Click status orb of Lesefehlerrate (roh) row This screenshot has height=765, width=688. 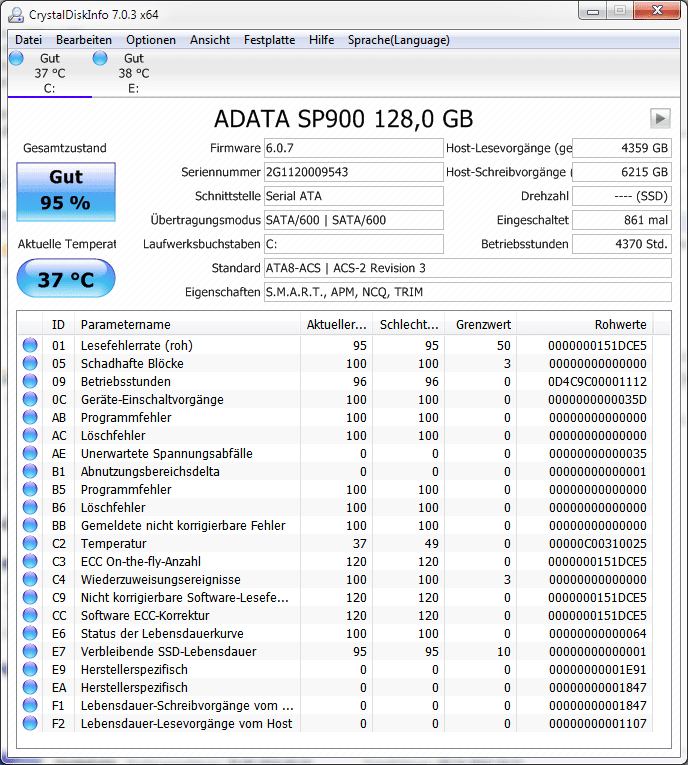click(30, 345)
